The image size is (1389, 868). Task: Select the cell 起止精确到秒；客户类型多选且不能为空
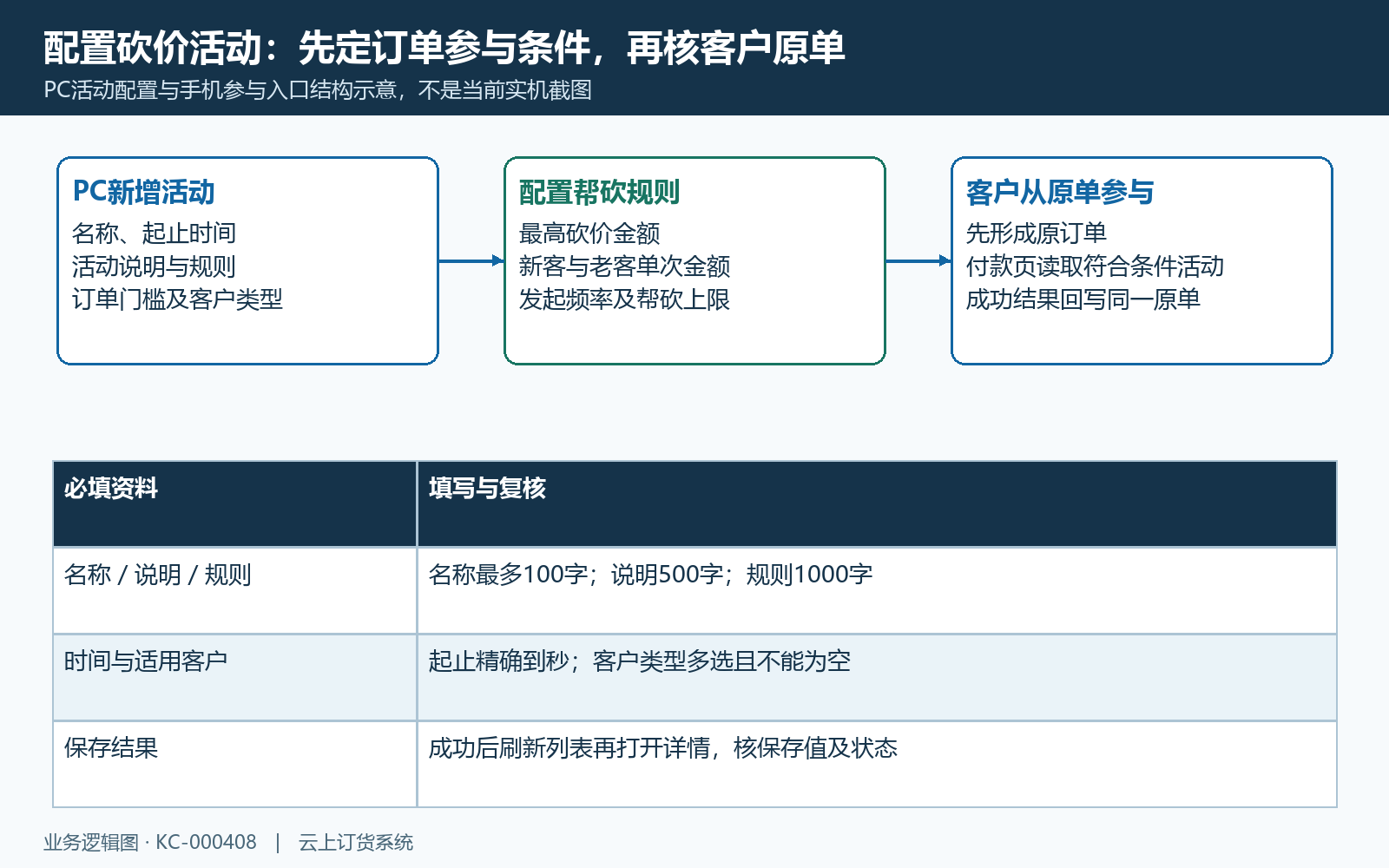(x=877, y=678)
